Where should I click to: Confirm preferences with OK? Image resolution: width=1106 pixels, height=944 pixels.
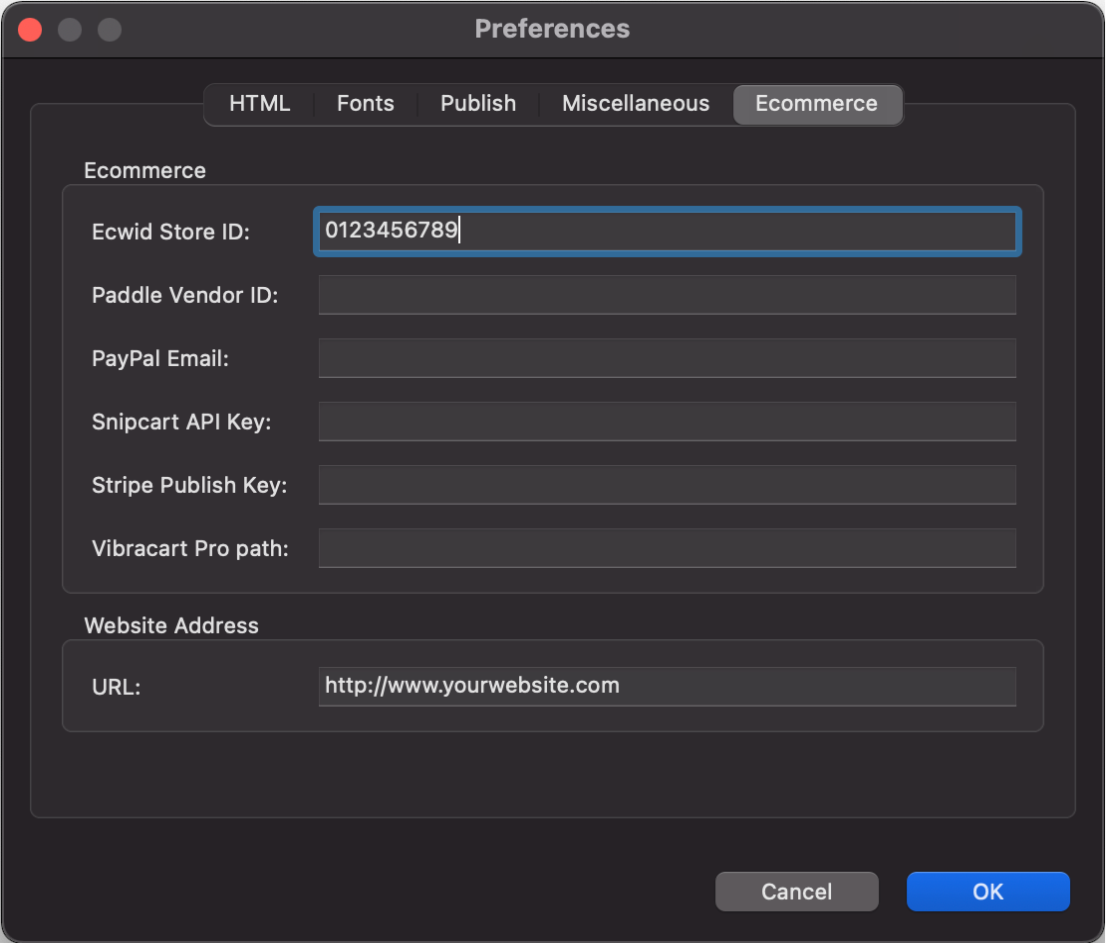[988, 892]
